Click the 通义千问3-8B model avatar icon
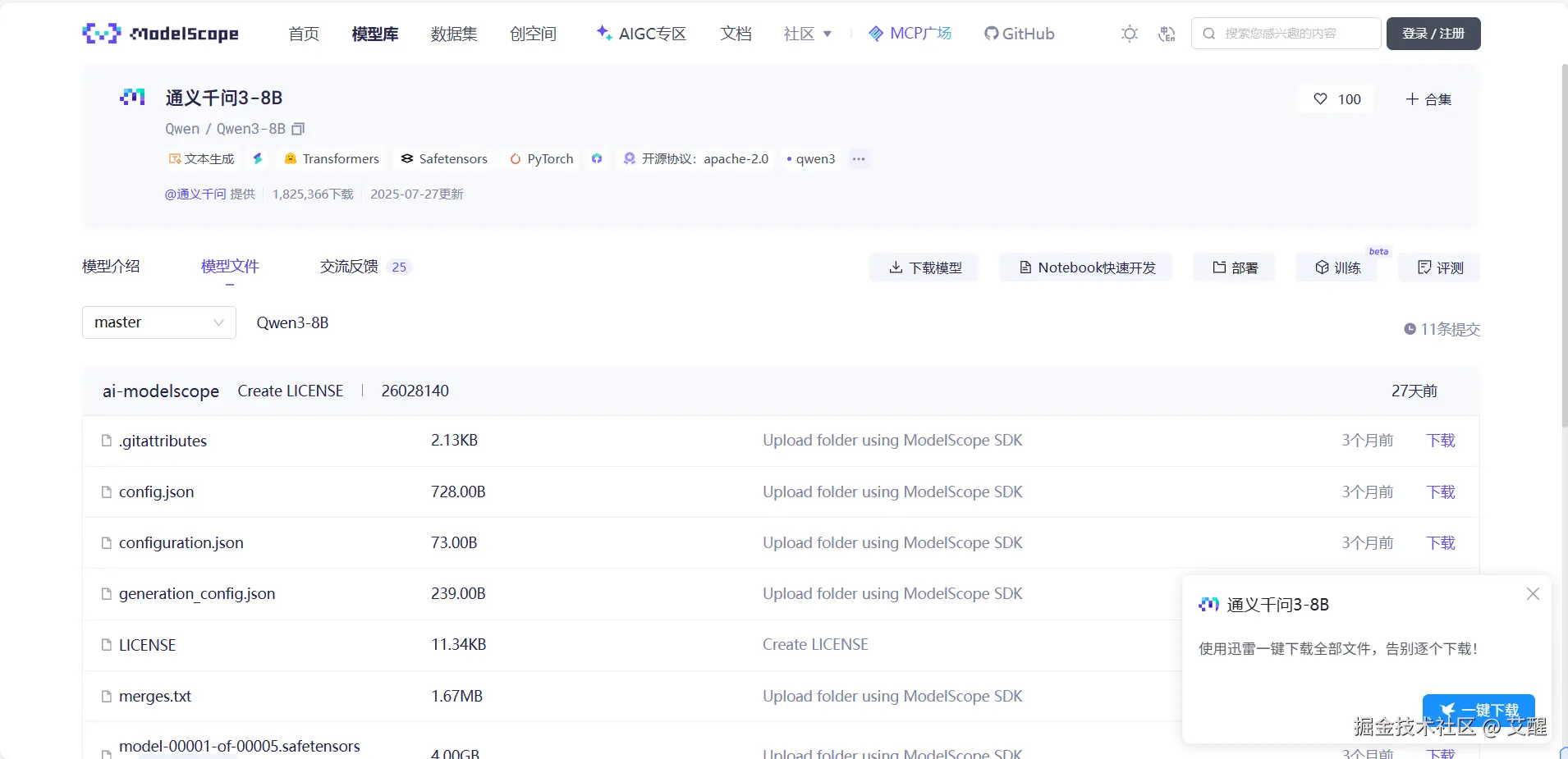The height and width of the screenshot is (759, 1568). point(132,97)
